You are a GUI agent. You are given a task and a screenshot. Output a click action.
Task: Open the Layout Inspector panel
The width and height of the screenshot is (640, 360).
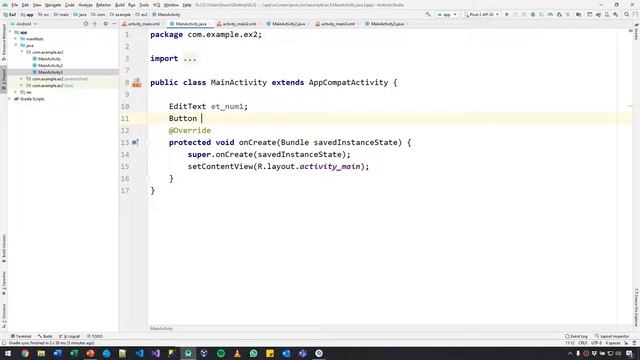612,336
